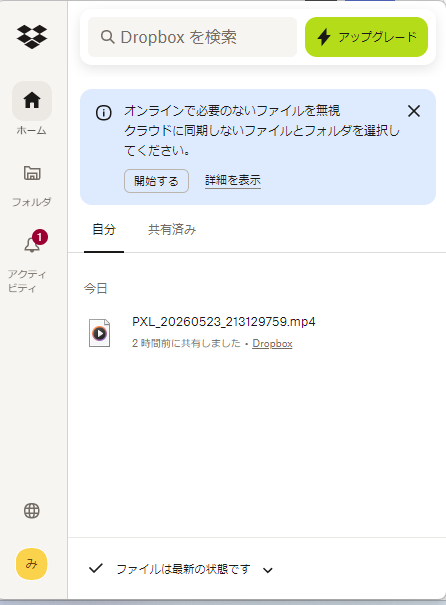The image size is (446, 605).
Task: Click the red notification badge
Action: 40,237
